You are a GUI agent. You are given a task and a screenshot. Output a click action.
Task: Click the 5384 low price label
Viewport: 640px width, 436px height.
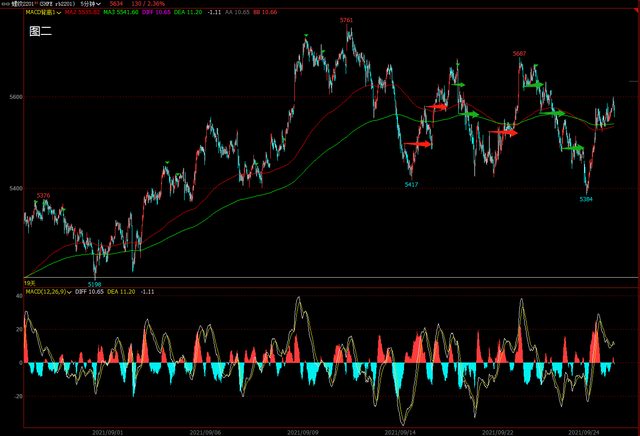586,200
